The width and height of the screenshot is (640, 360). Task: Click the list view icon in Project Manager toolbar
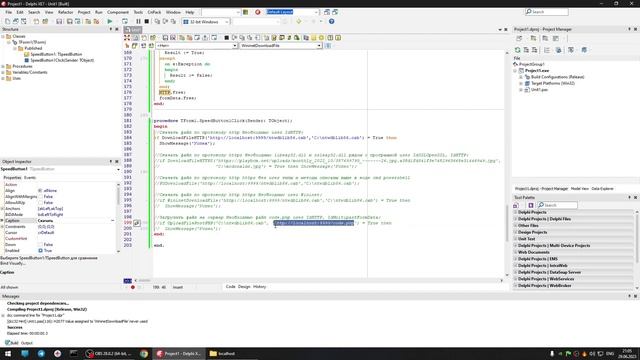[547, 50]
